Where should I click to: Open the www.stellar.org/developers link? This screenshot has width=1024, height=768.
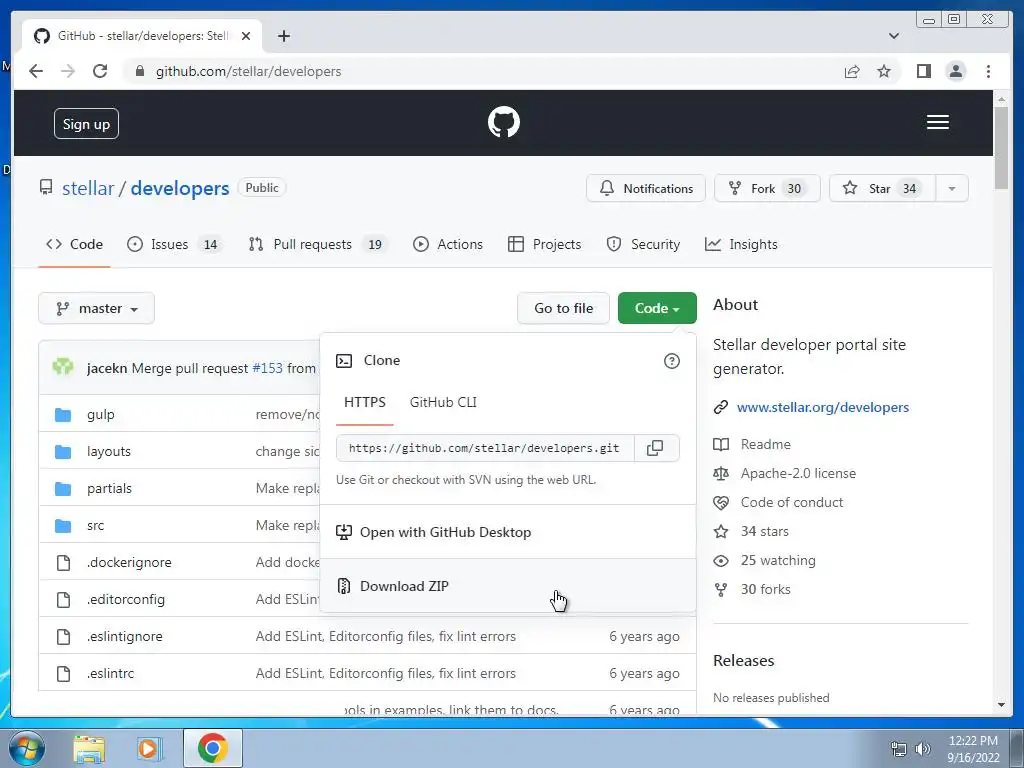point(823,408)
